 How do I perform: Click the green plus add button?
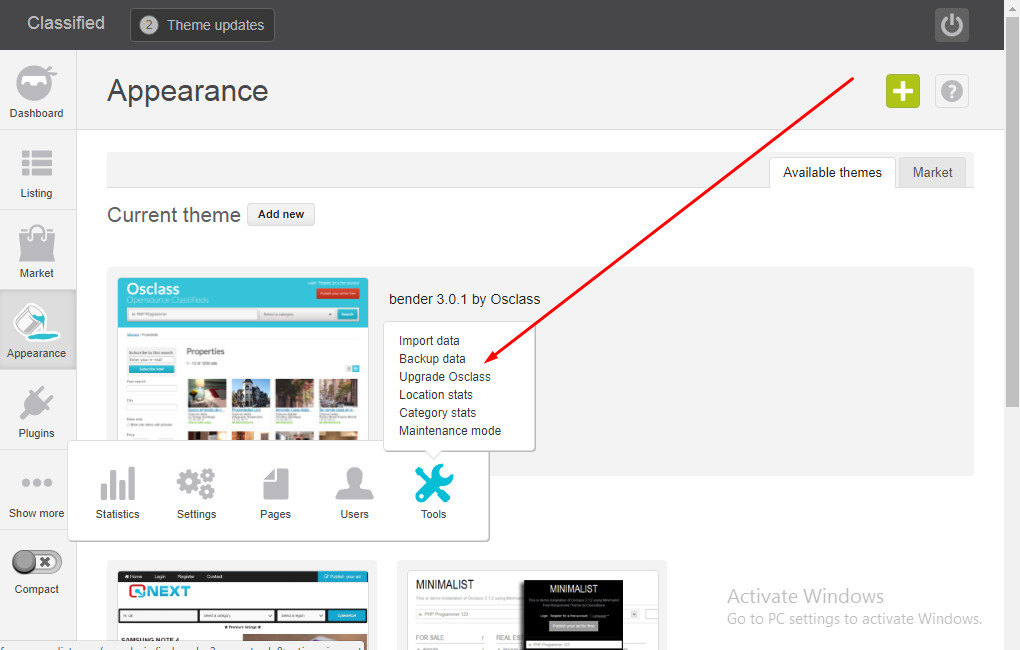[x=903, y=91]
